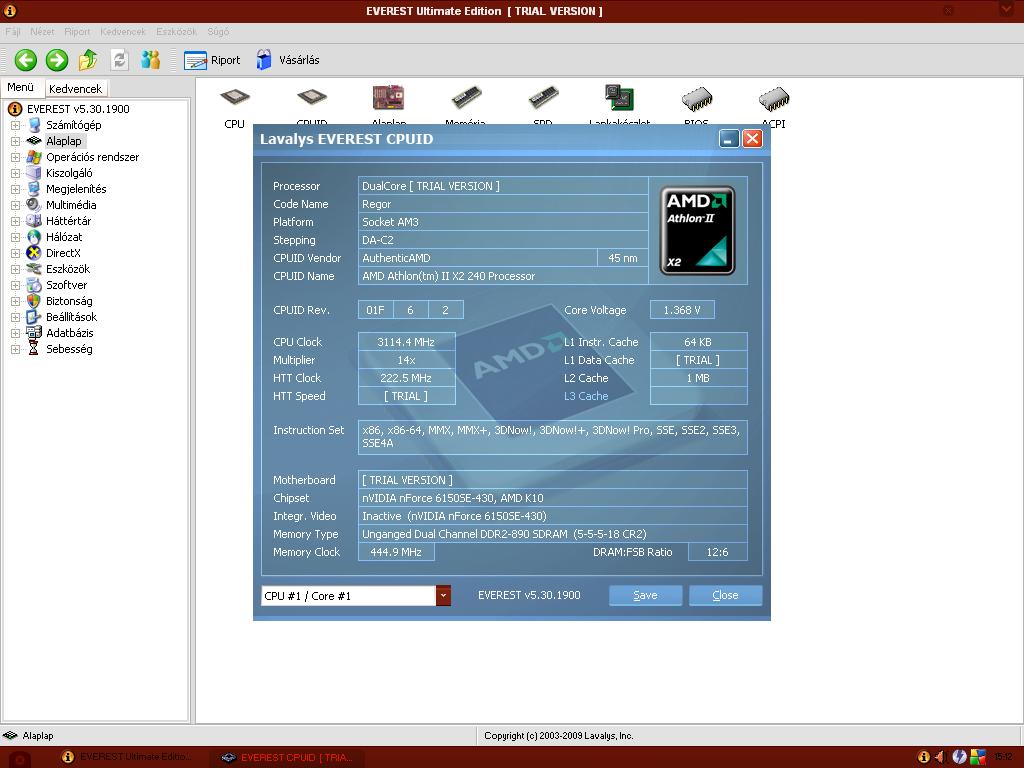
Task: Open the Fájl menu
Action: point(13,31)
